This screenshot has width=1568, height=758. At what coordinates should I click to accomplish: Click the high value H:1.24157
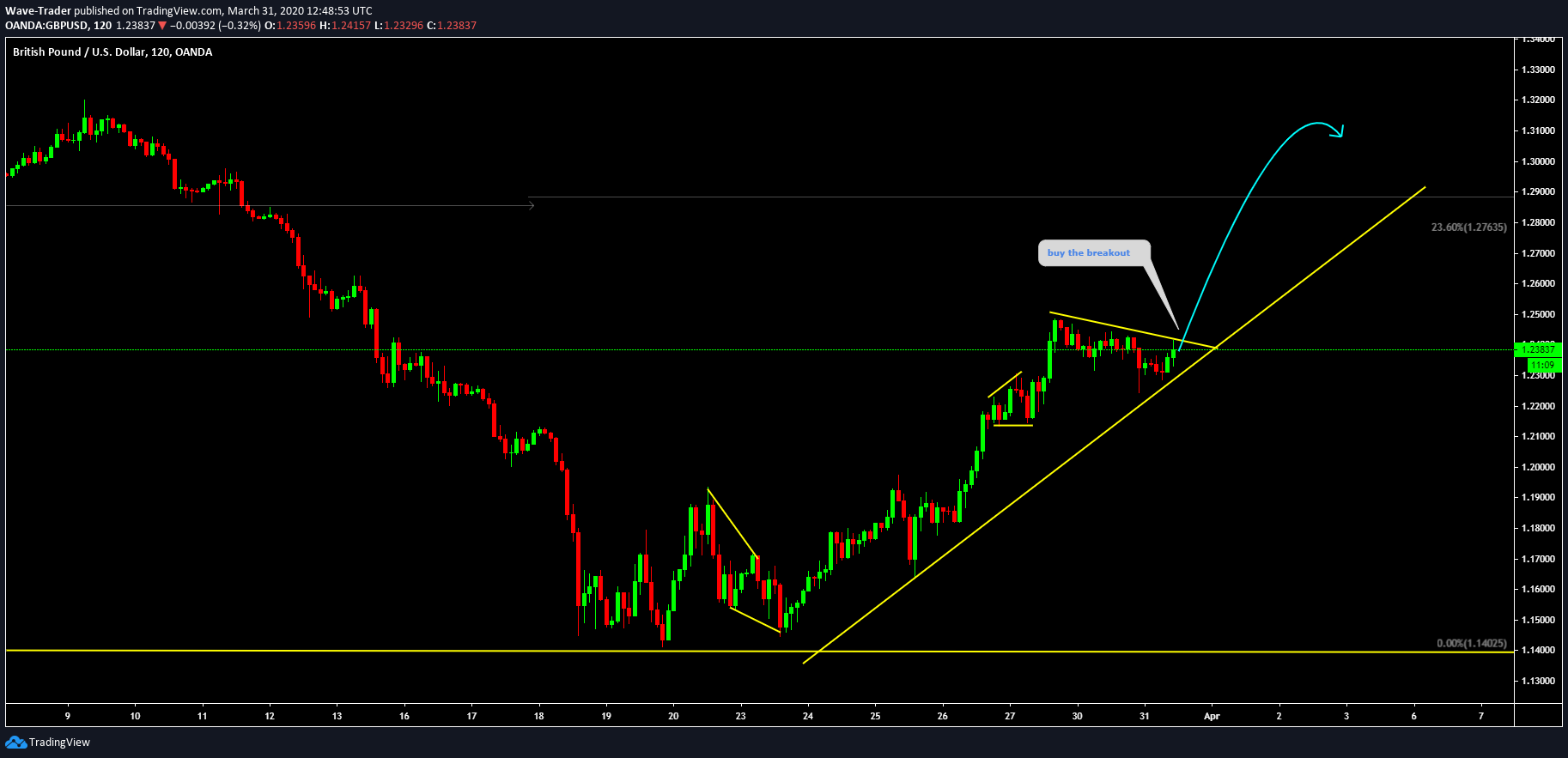coord(345,26)
